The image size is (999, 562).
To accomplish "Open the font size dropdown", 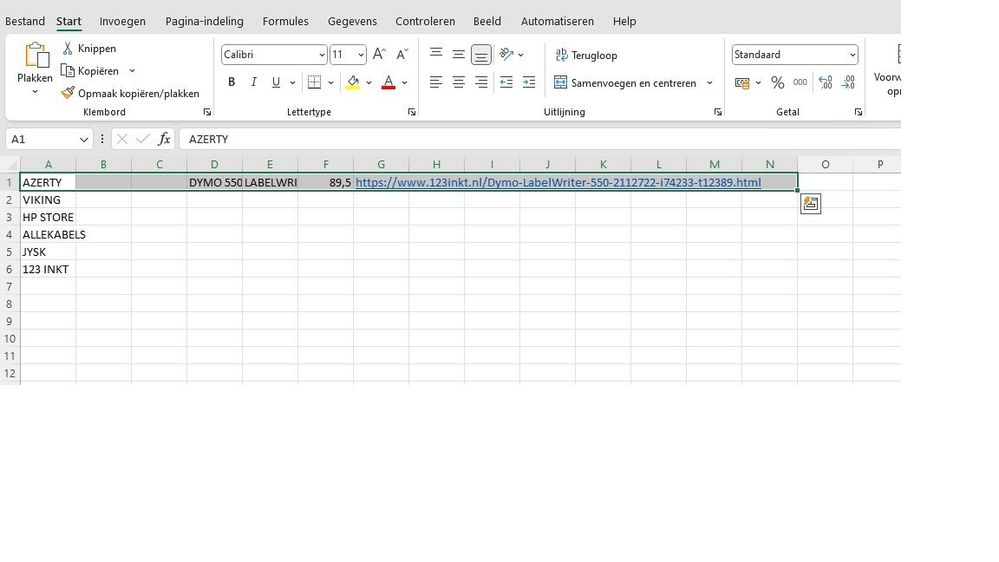I will pos(361,55).
